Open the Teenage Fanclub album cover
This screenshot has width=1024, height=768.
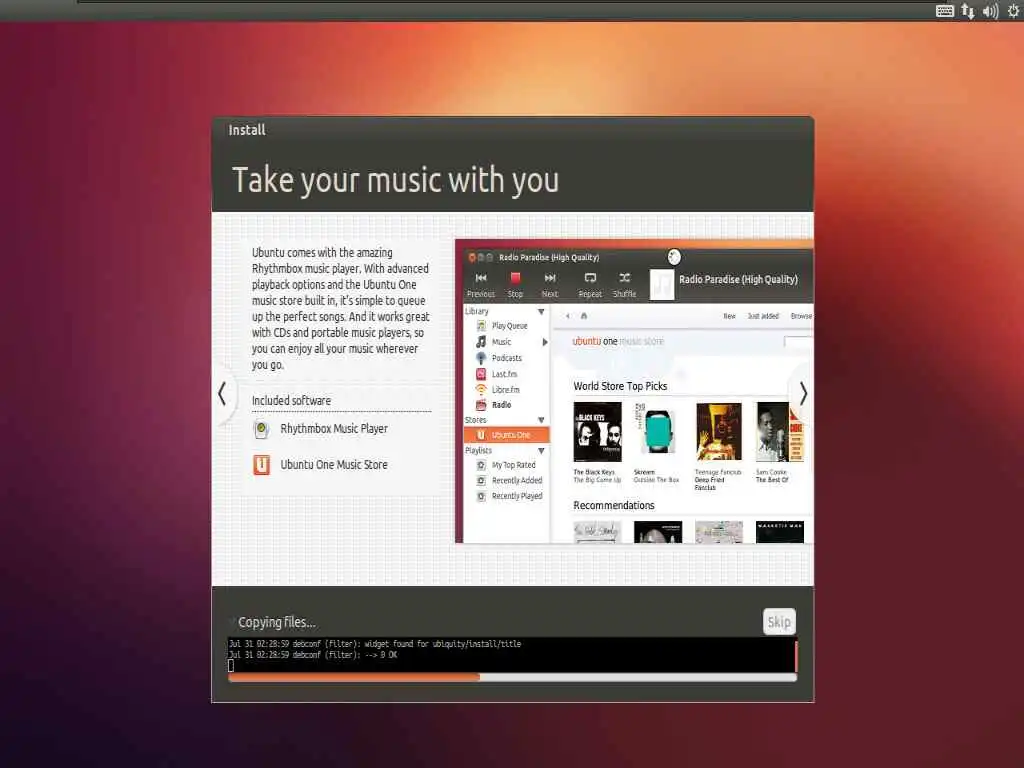[x=718, y=432]
